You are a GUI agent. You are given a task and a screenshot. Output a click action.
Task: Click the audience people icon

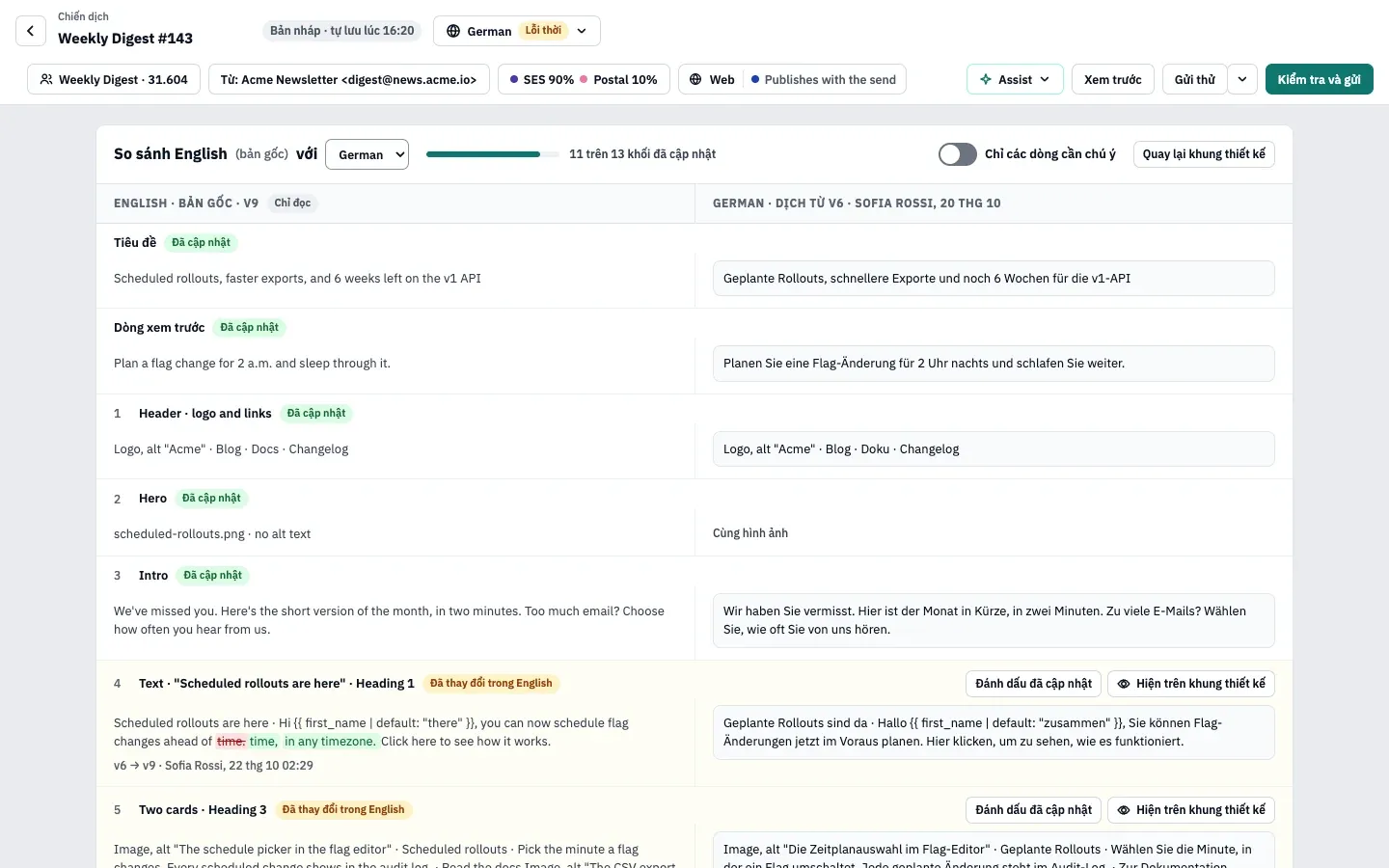point(46,79)
